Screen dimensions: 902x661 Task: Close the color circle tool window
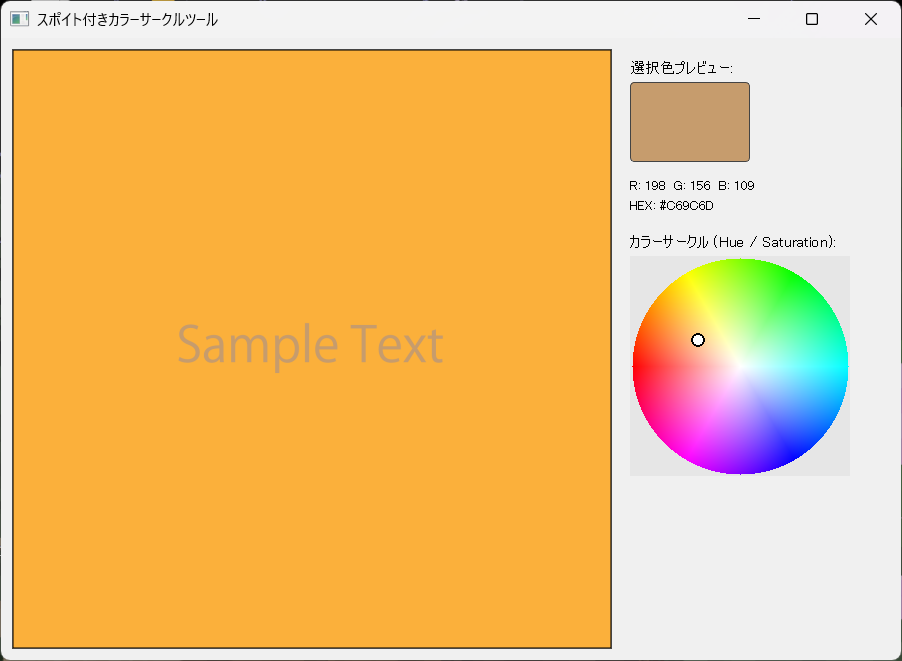pyautogui.click(x=870, y=19)
